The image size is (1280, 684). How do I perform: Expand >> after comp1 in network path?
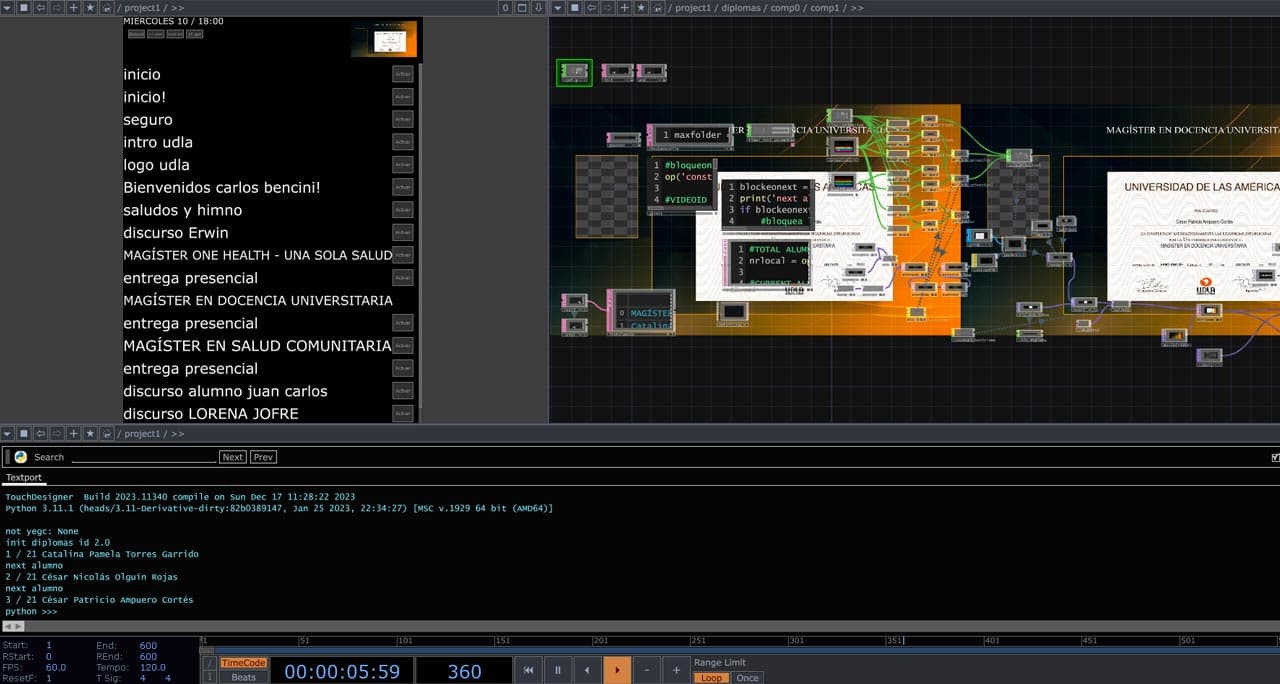point(857,8)
